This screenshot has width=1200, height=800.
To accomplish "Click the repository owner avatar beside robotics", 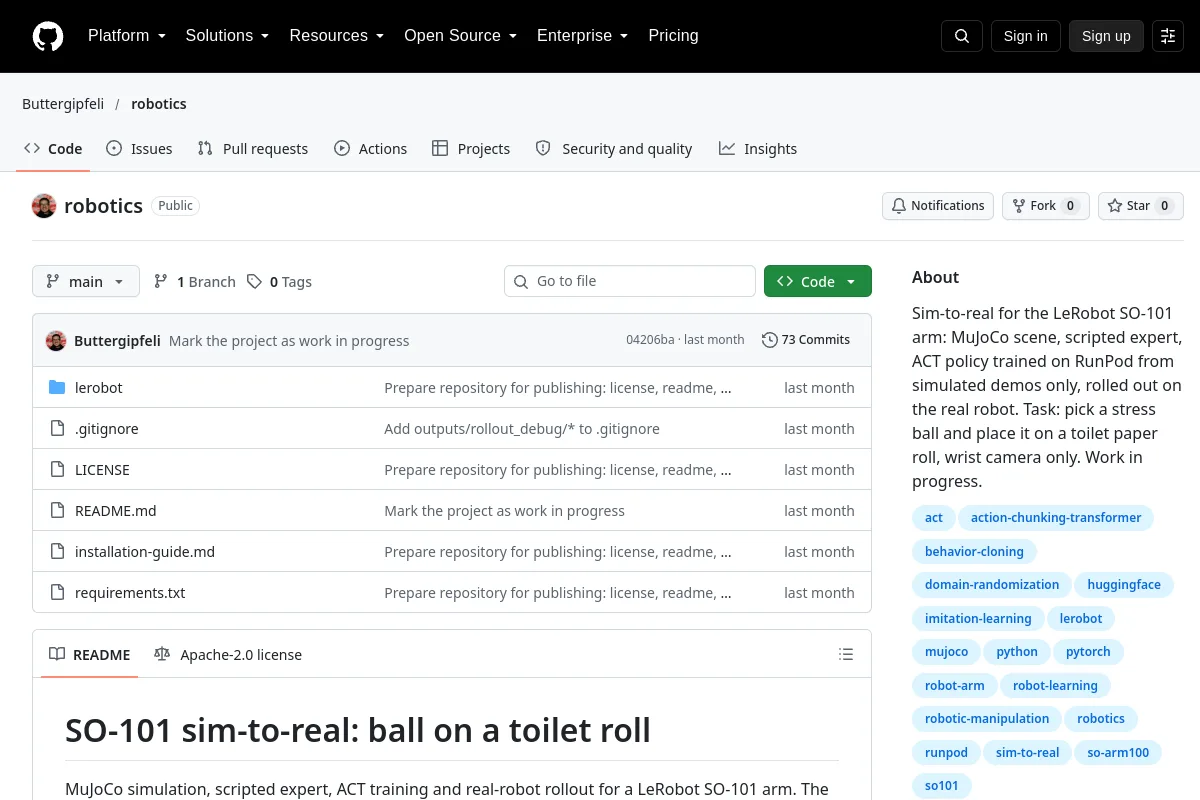I will coord(44,206).
